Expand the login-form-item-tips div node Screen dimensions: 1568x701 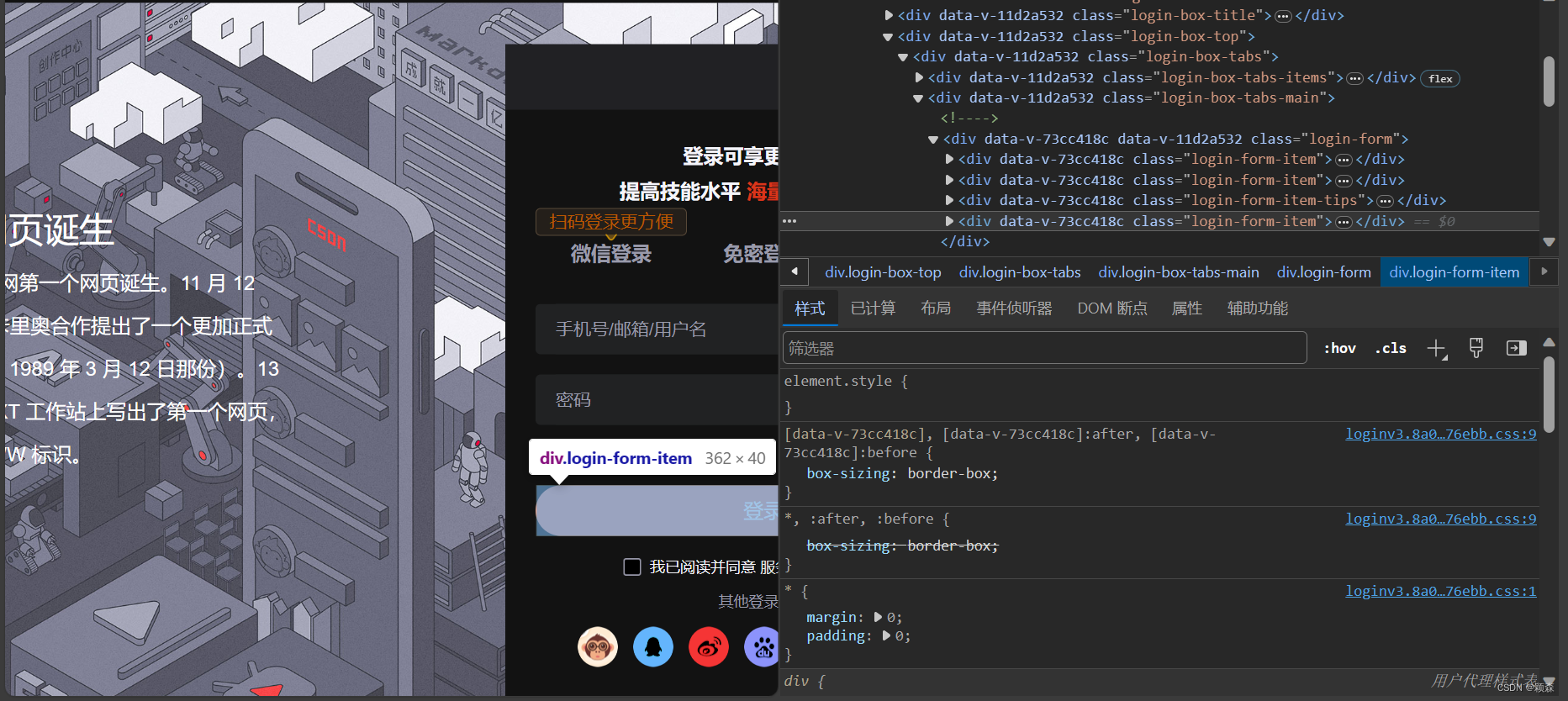point(949,200)
